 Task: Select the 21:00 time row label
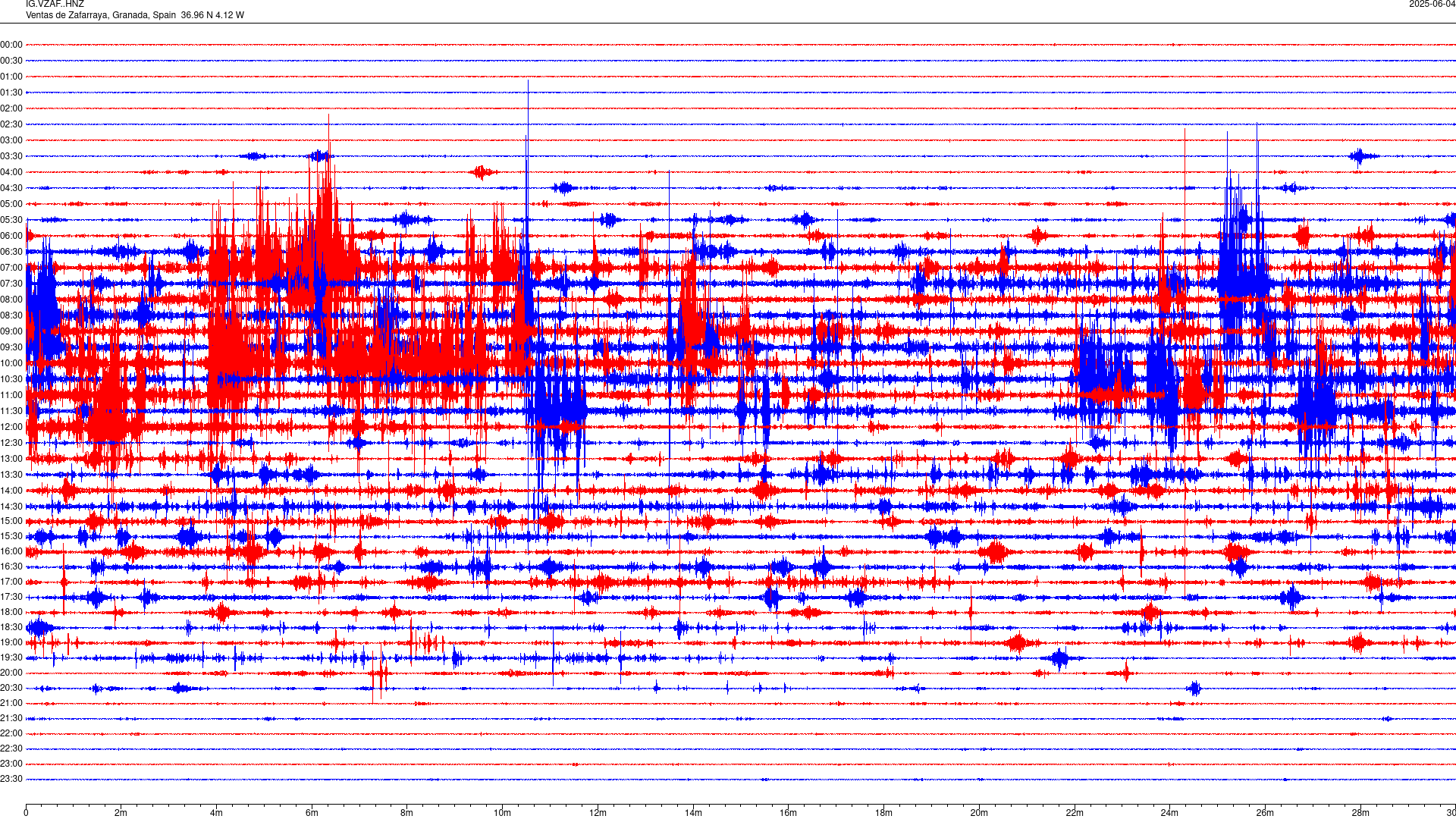point(11,703)
